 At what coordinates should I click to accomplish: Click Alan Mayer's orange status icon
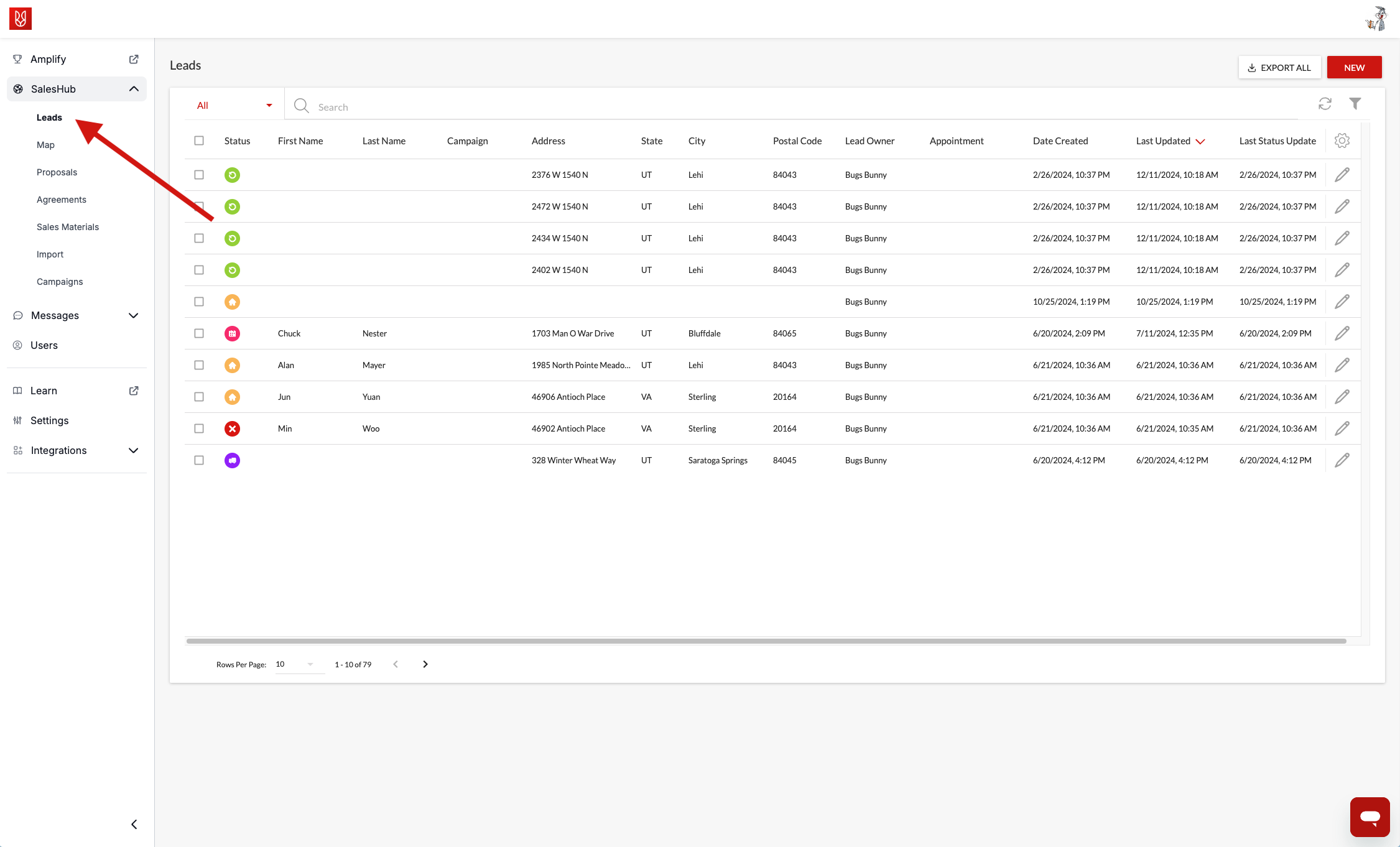click(x=232, y=365)
